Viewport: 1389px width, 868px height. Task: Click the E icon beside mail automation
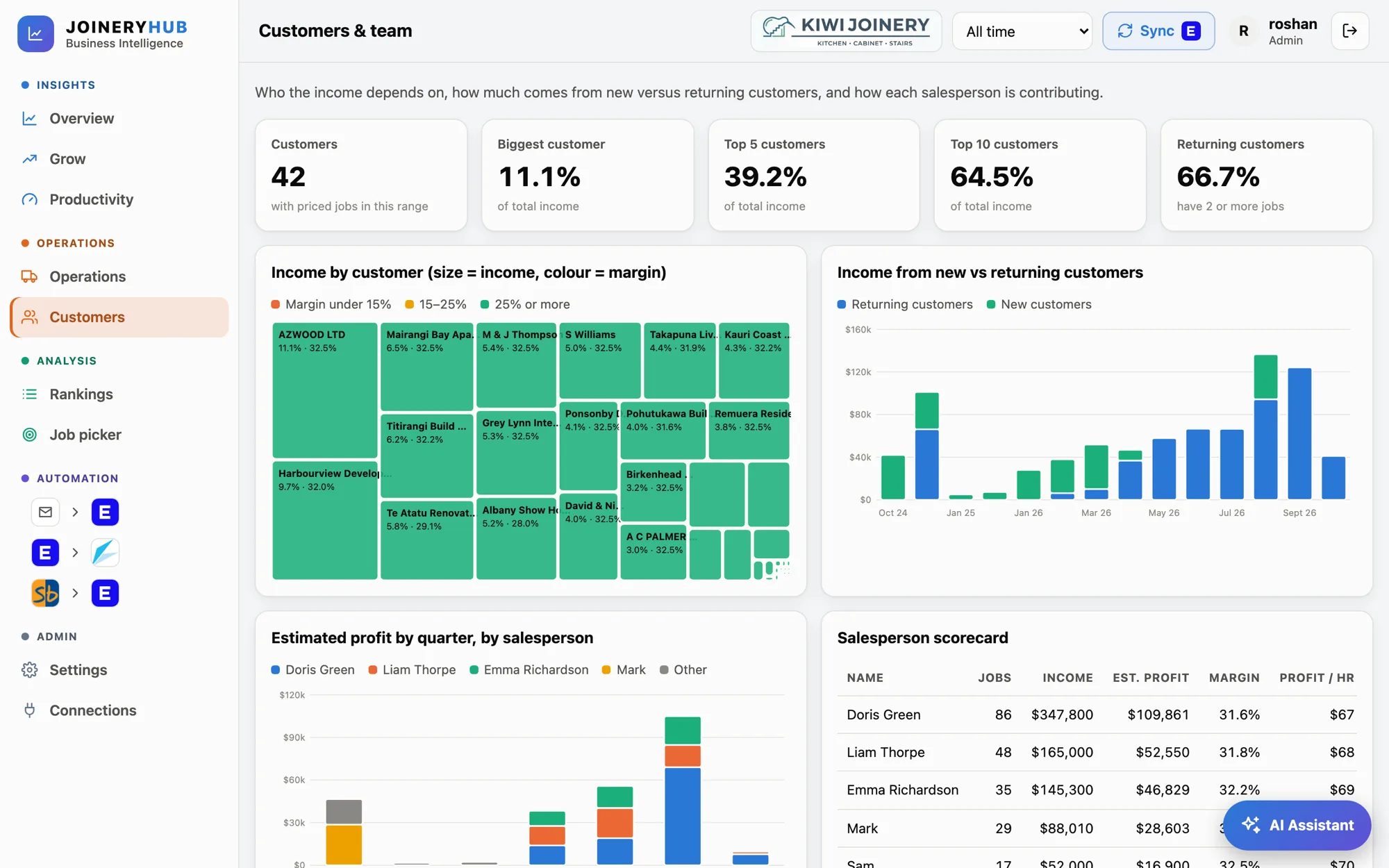point(105,512)
